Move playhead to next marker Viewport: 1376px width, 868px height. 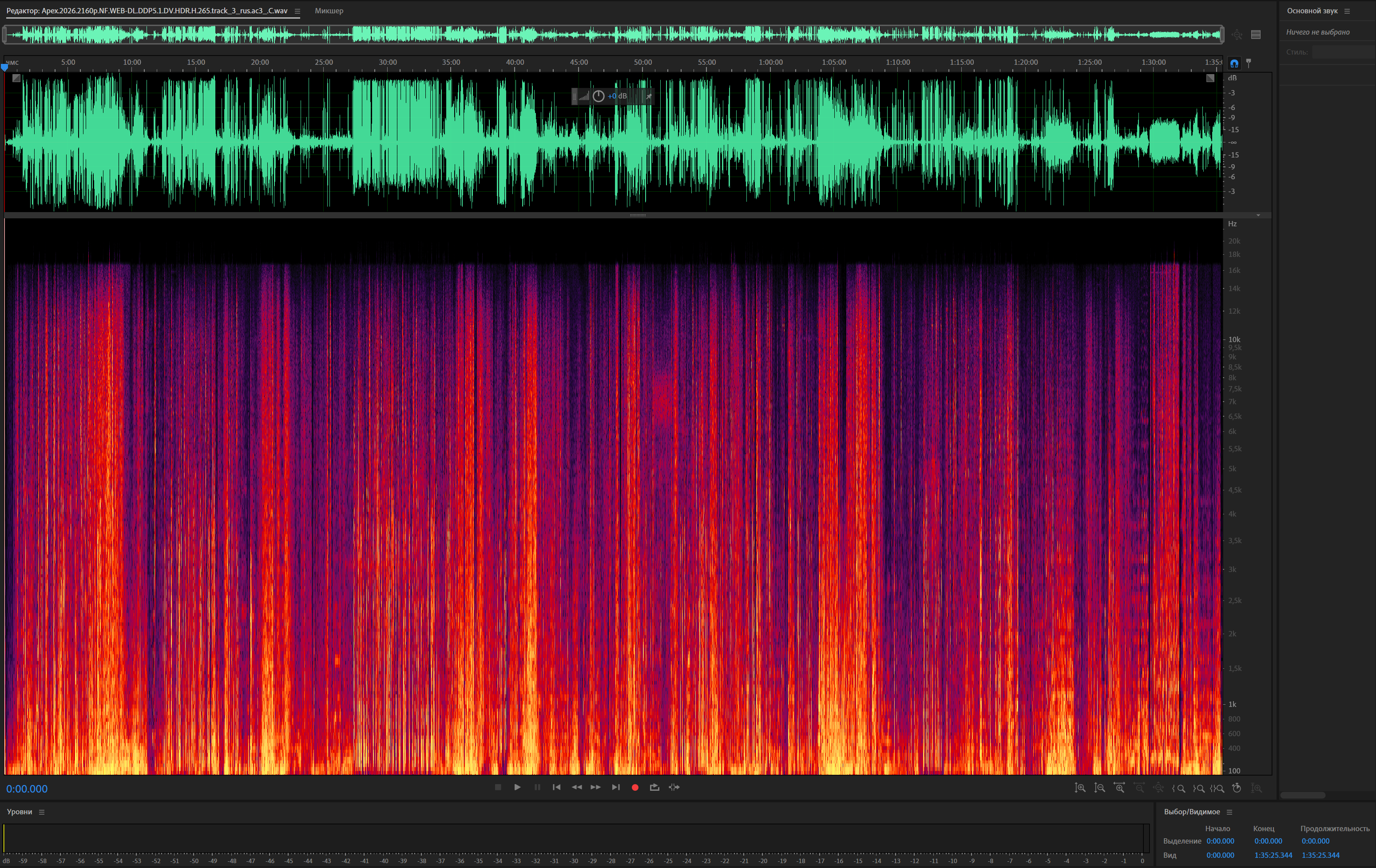(615, 788)
